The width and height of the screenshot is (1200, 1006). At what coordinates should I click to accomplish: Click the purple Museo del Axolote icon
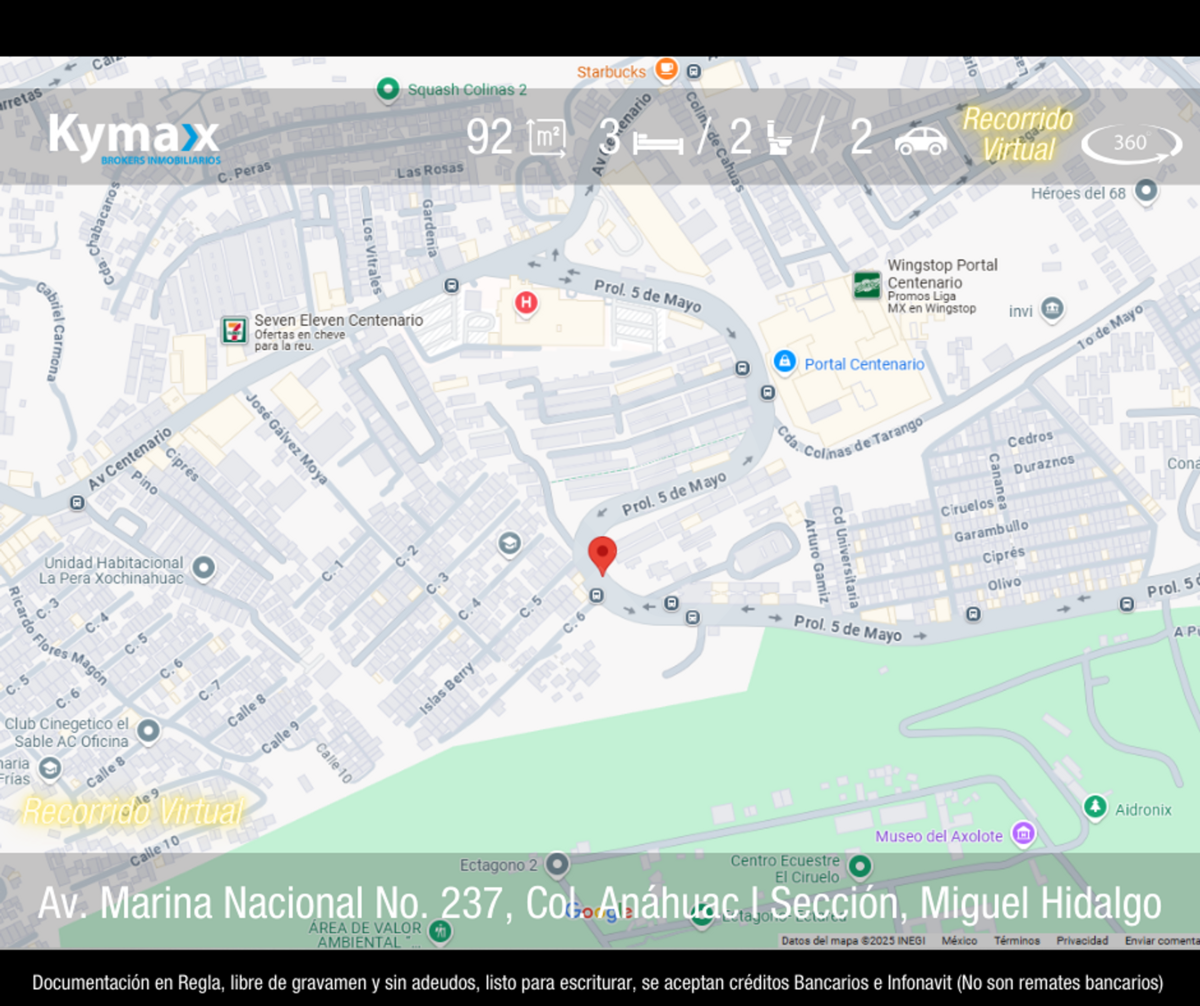point(1022,833)
